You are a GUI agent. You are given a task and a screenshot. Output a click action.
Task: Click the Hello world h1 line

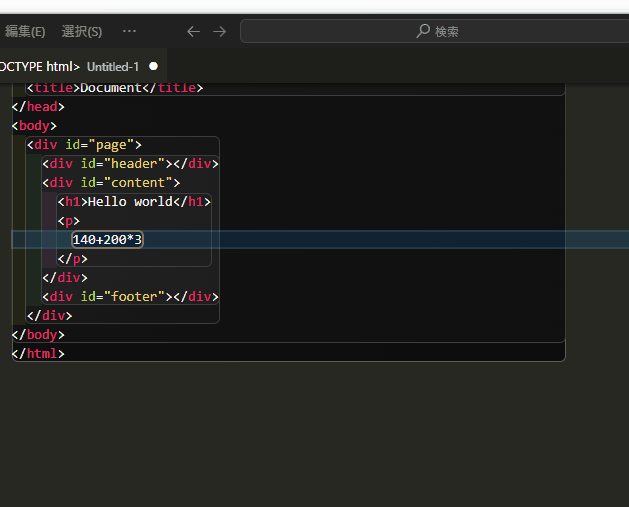[134, 201]
